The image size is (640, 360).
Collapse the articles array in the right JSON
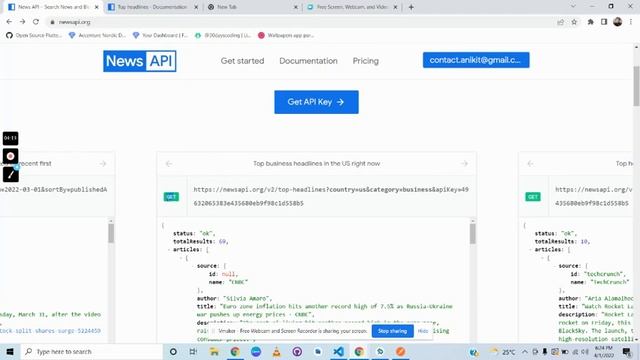tap(531, 249)
